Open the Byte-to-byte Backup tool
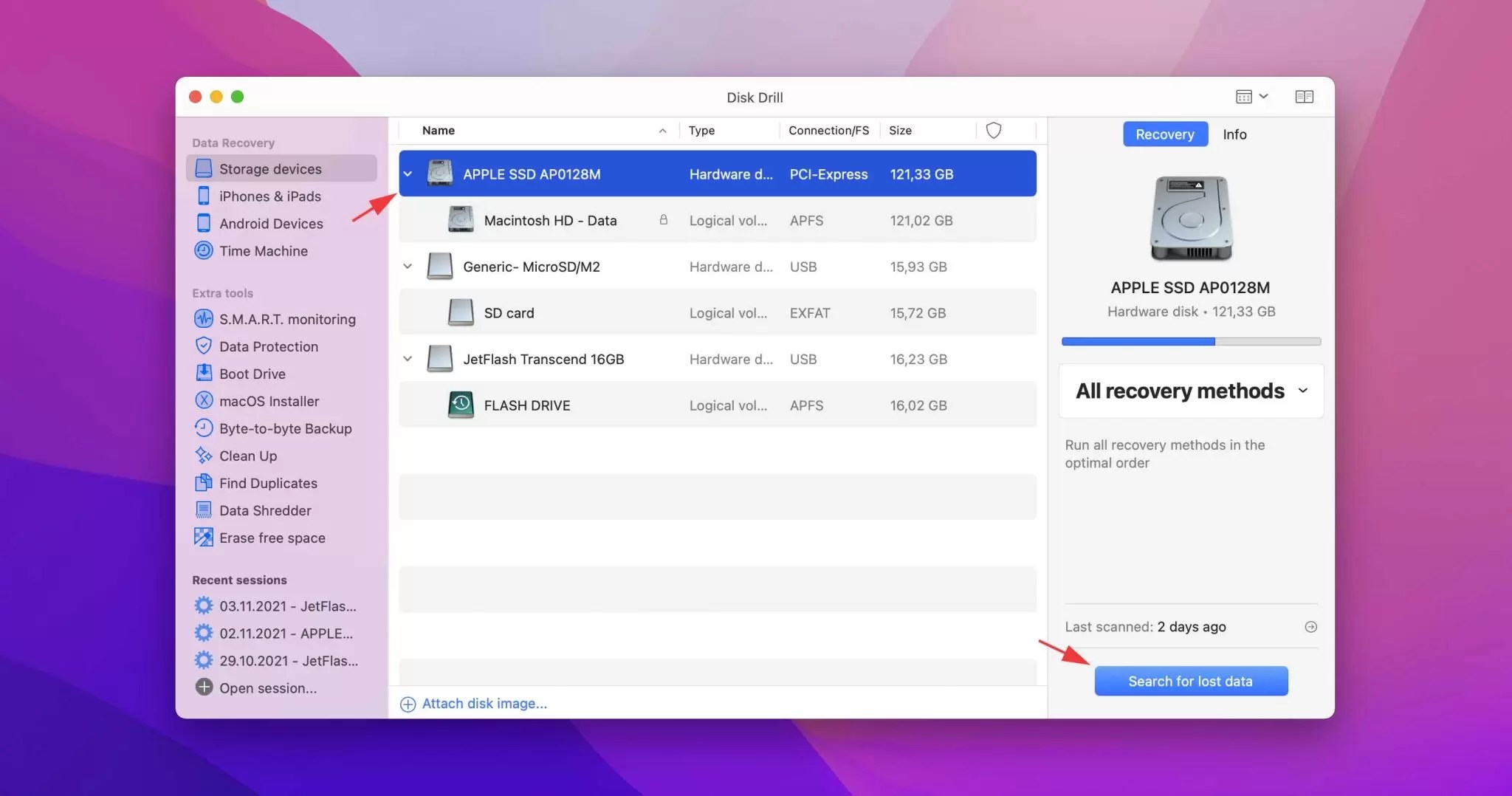1512x796 pixels. coord(284,428)
